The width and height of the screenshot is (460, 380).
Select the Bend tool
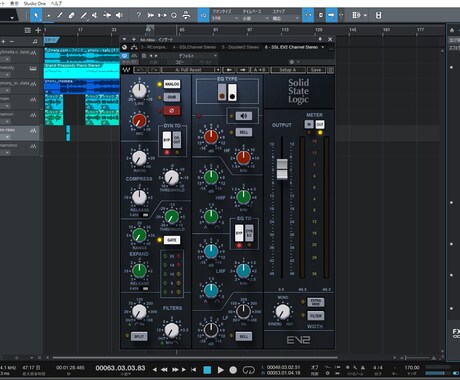(107, 15)
